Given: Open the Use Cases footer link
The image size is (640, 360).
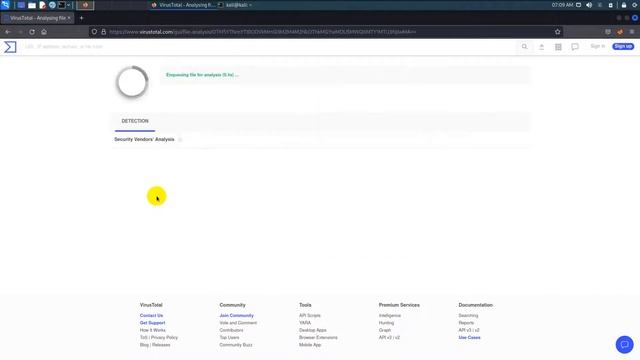Looking at the screenshot, I should tap(469, 338).
